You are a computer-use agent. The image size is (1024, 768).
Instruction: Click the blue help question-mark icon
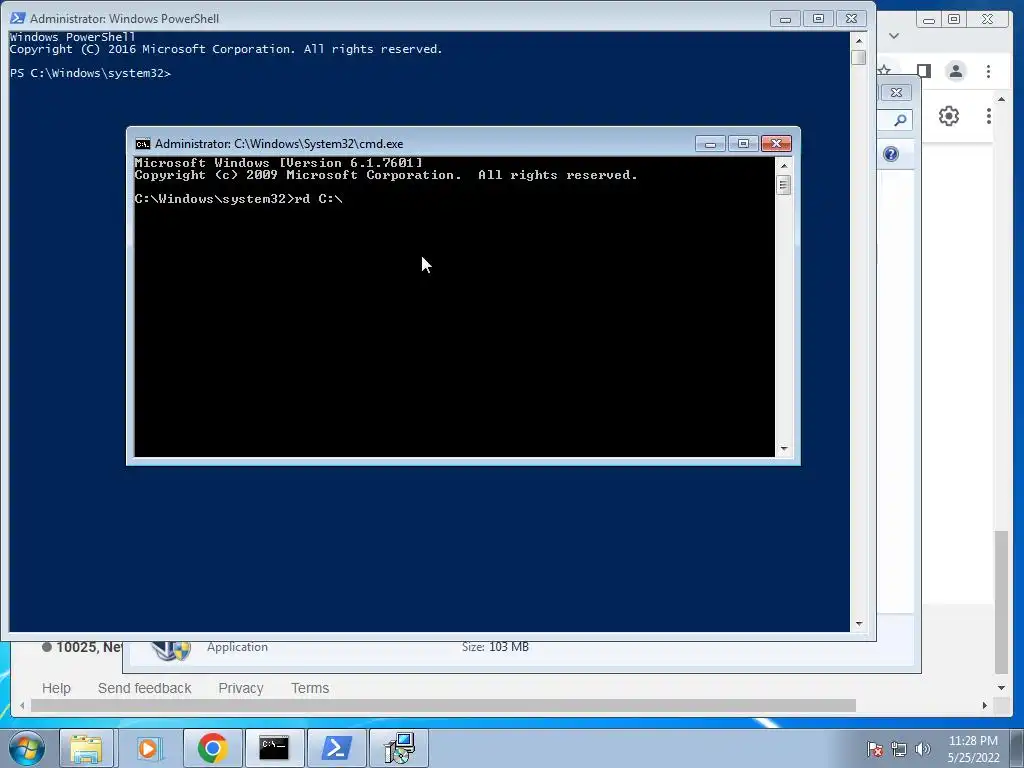coord(891,154)
